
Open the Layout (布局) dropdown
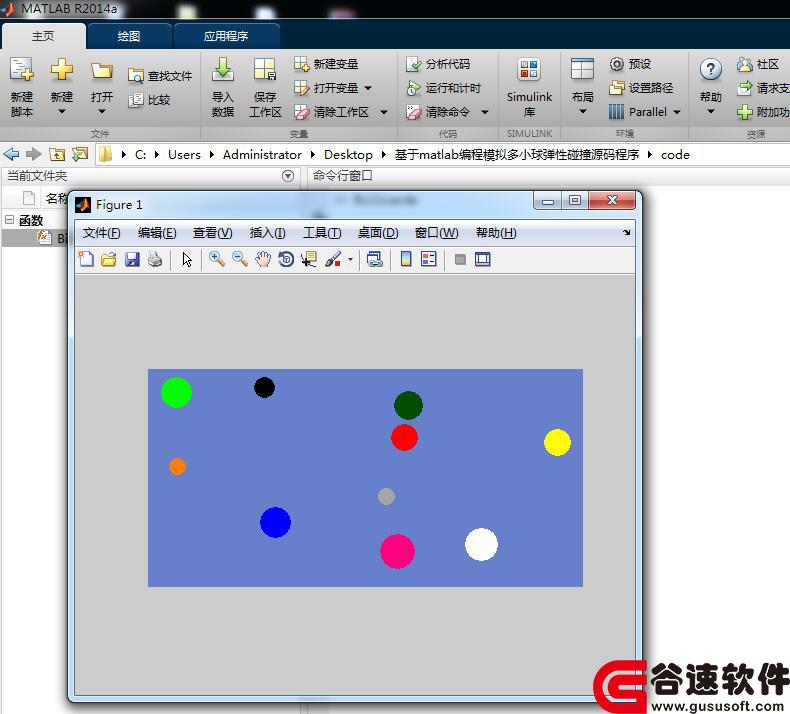point(582,111)
